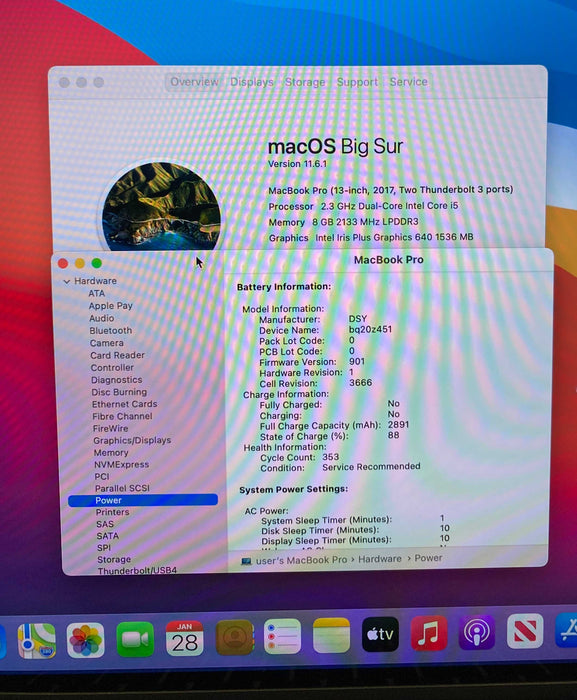577x700 pixels.
Task: Select Controller in the Hardware list
Action: tap(112, 367)
